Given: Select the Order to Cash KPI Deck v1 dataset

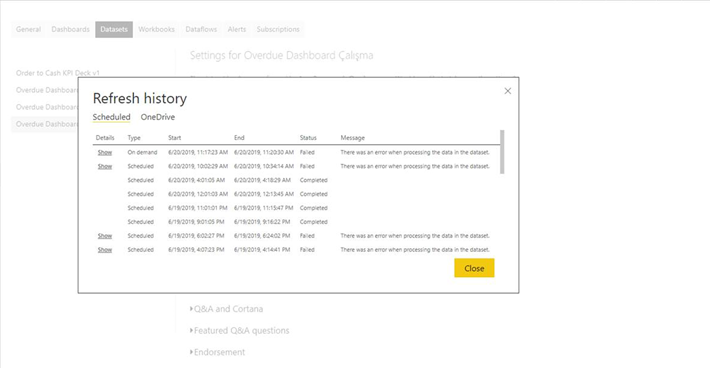Looking at the screenshot, I should pos(58,73).
